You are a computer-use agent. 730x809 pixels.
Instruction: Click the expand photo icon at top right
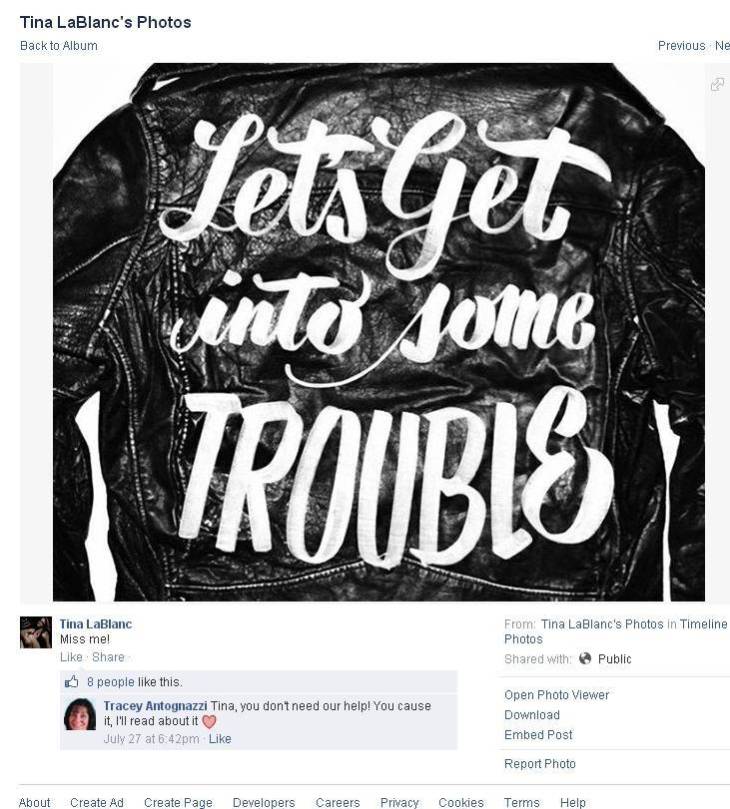(x=718, y=84)
